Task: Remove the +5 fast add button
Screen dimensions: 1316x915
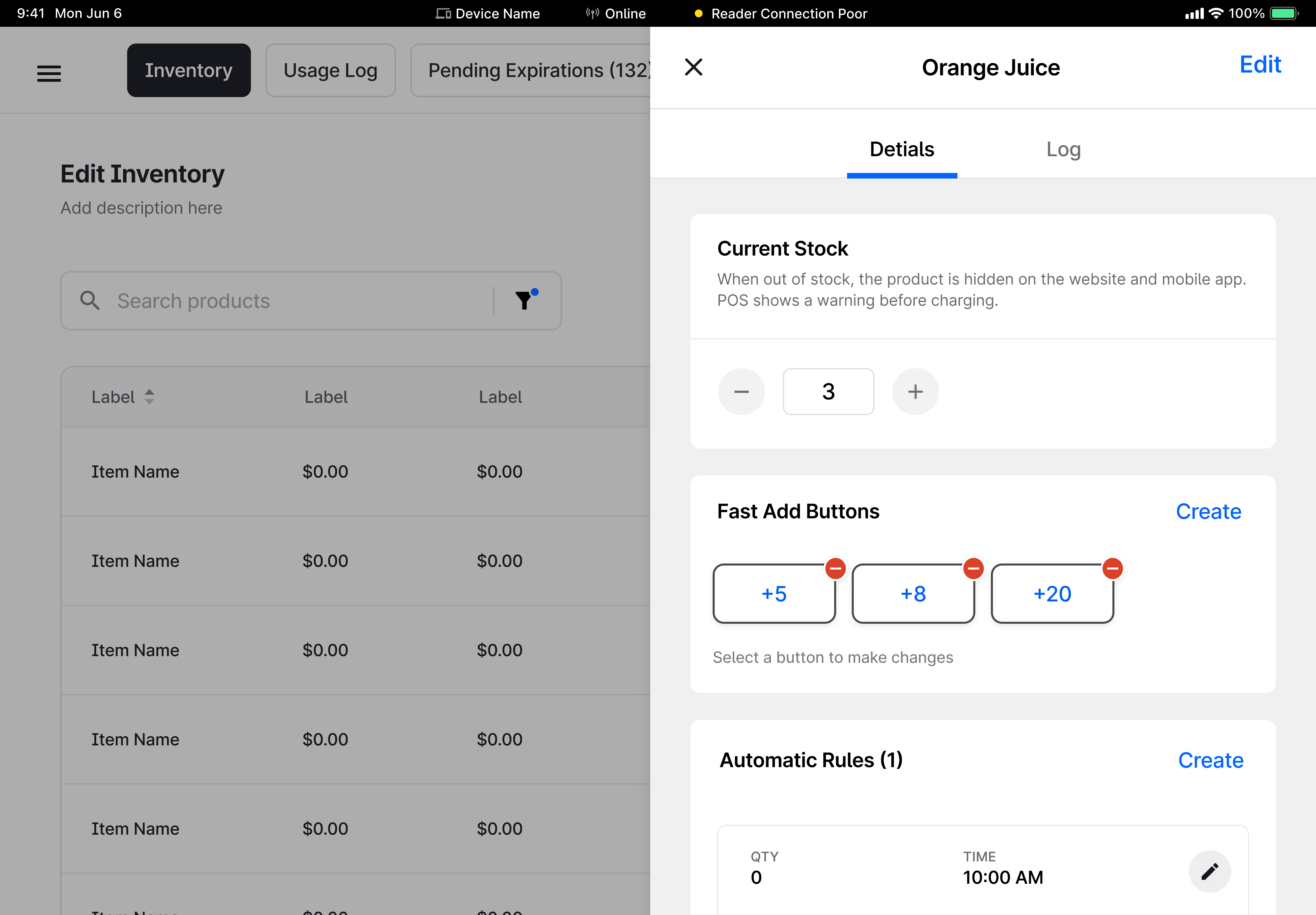Action: click(x=835, y=569)
